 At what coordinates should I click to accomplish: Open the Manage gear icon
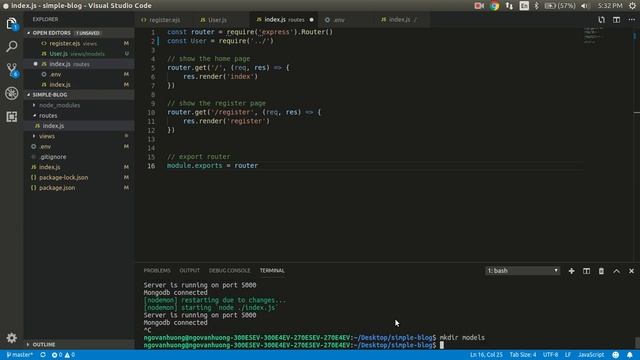click(11, 338)
